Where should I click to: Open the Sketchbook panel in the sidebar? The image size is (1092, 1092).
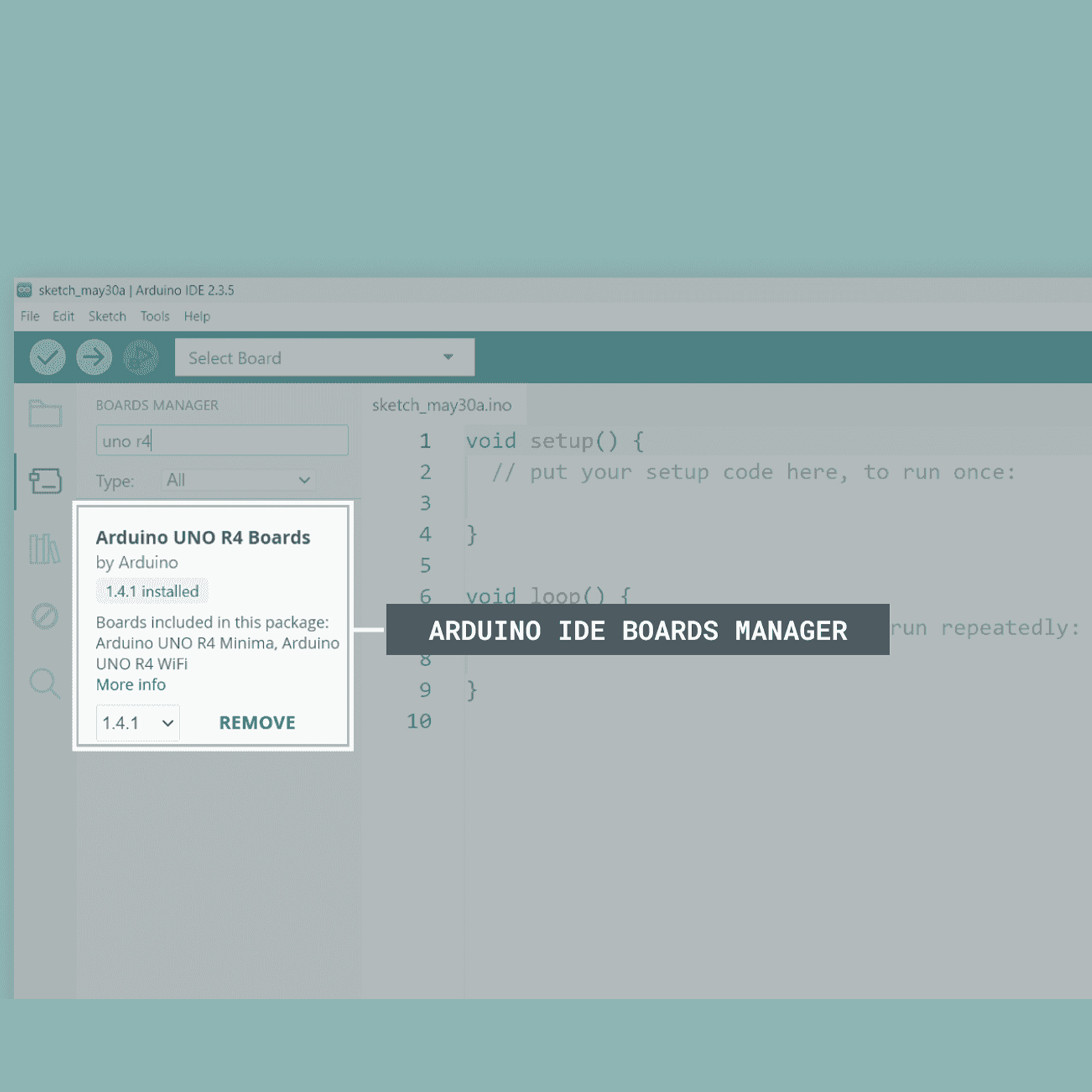(x=44, y=413)
